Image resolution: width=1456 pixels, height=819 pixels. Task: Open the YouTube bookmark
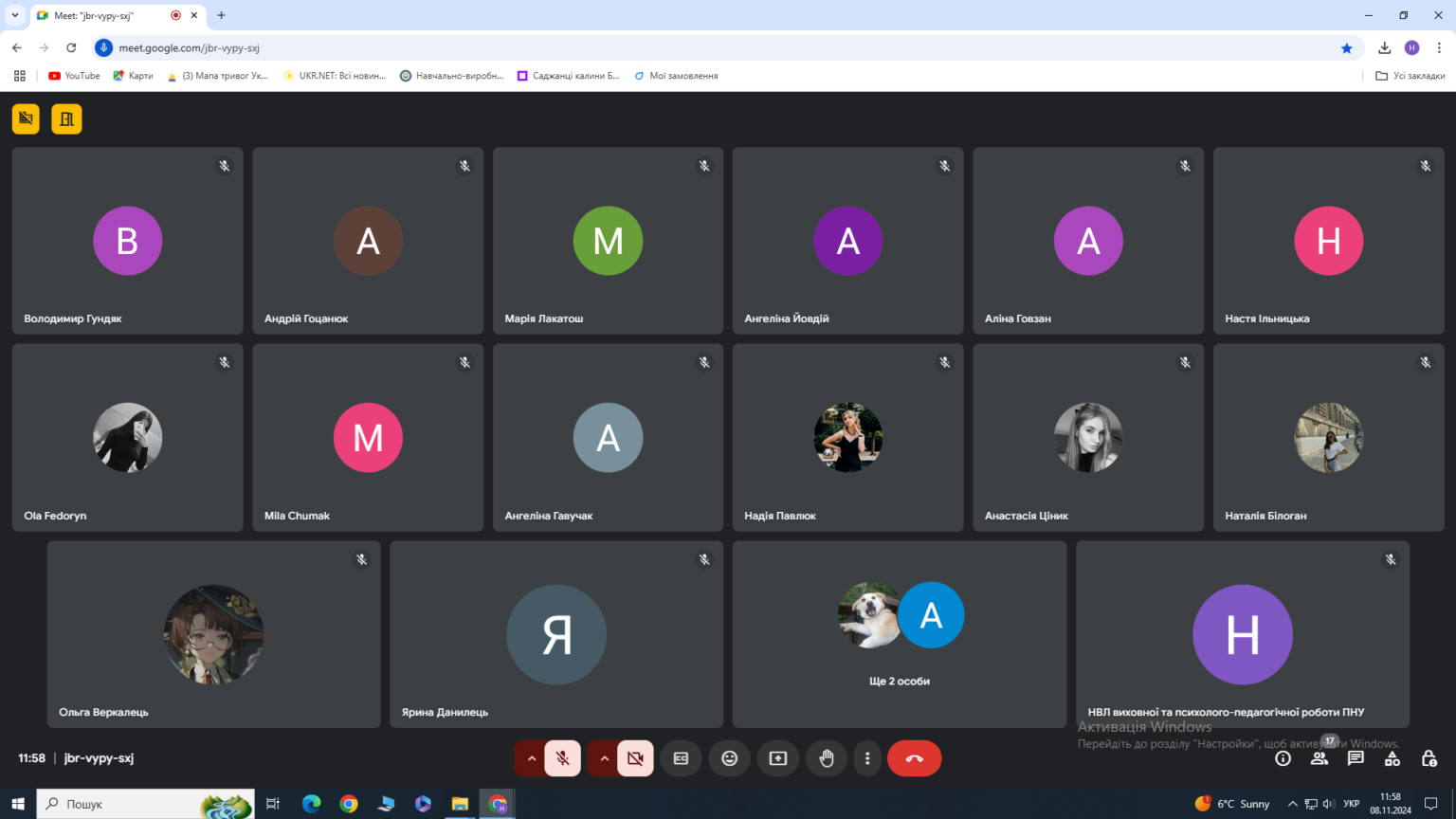(74, 76)
